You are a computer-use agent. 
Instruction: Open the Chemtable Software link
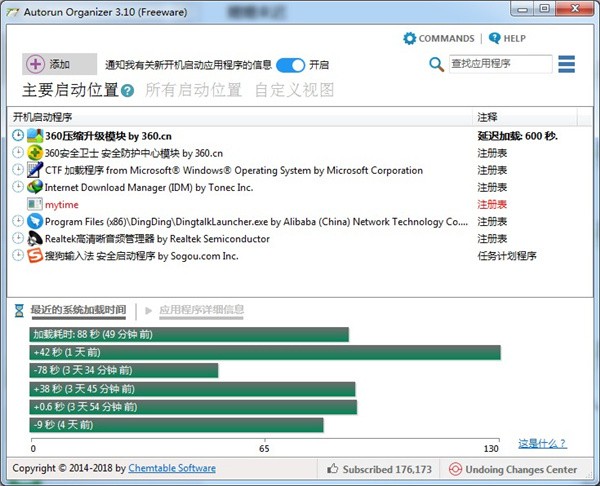[x=172, y=468]
